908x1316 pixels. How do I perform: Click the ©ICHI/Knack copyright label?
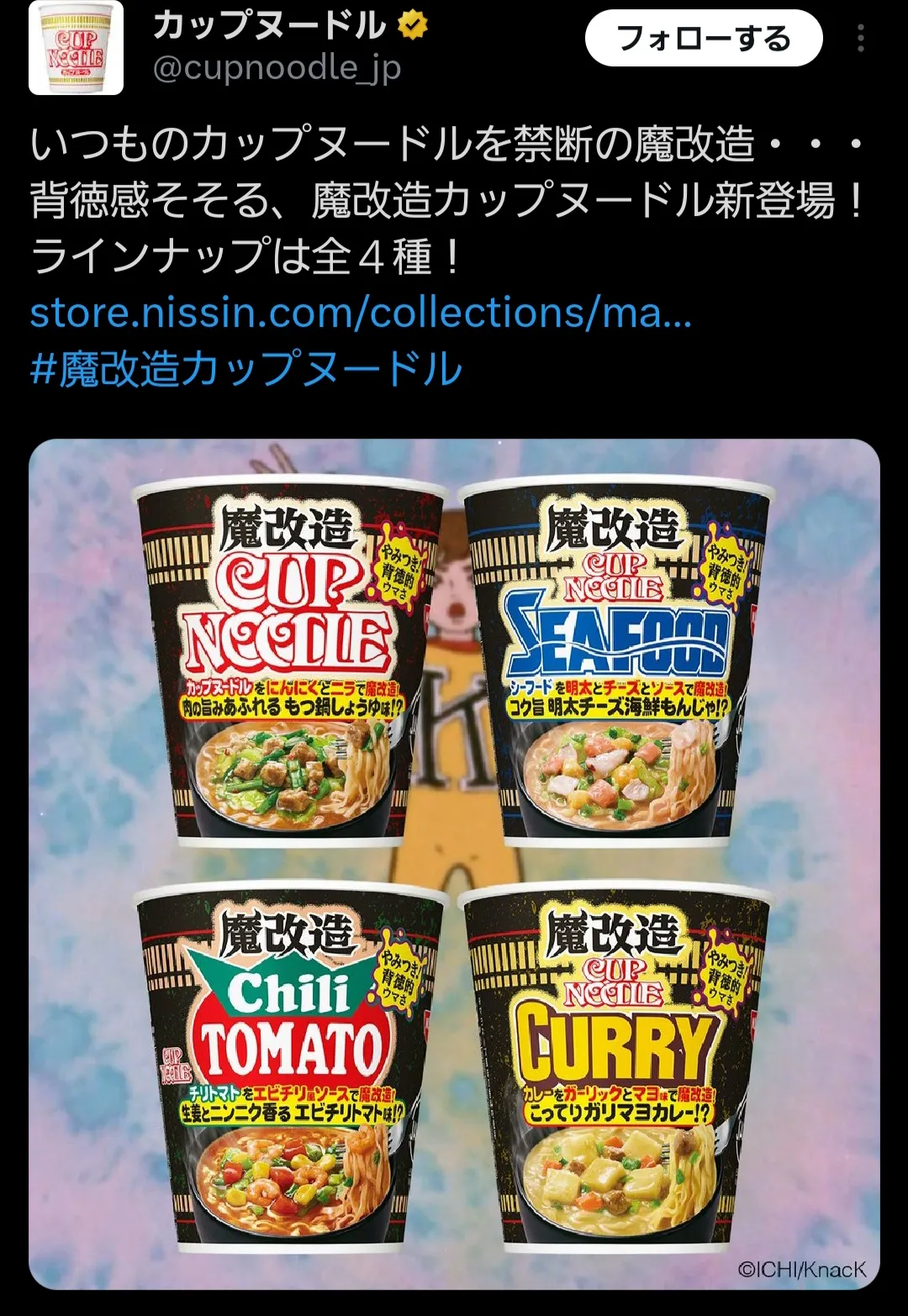click(801, 1269)
